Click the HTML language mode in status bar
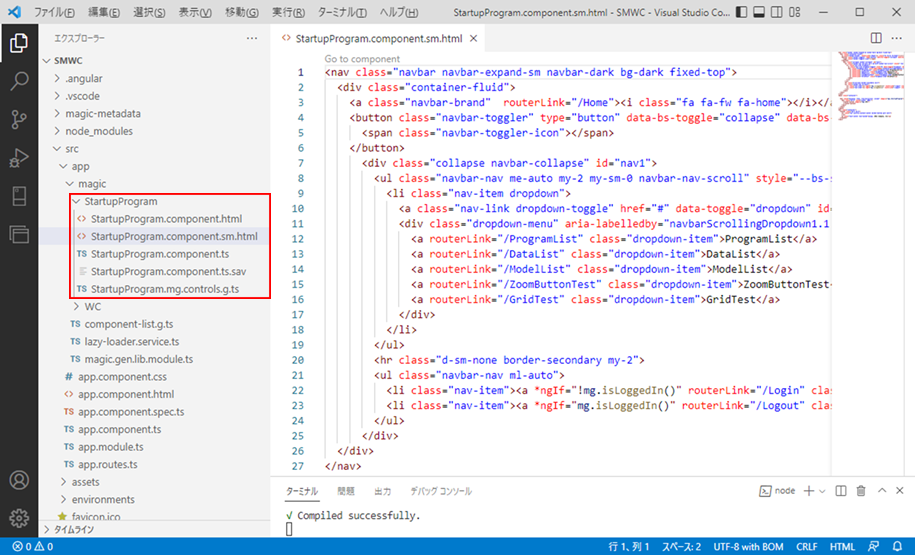Viewport: 915px width, 555px height. coord(842,547)
